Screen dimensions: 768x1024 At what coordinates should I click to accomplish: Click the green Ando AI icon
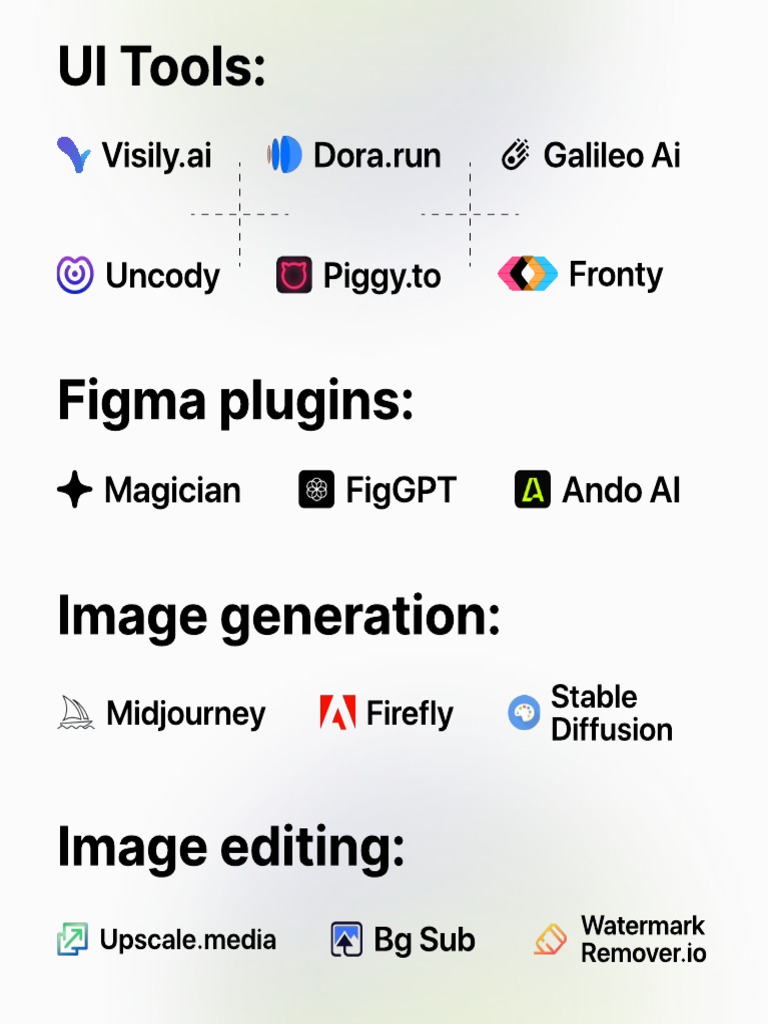tap(533, 490)
